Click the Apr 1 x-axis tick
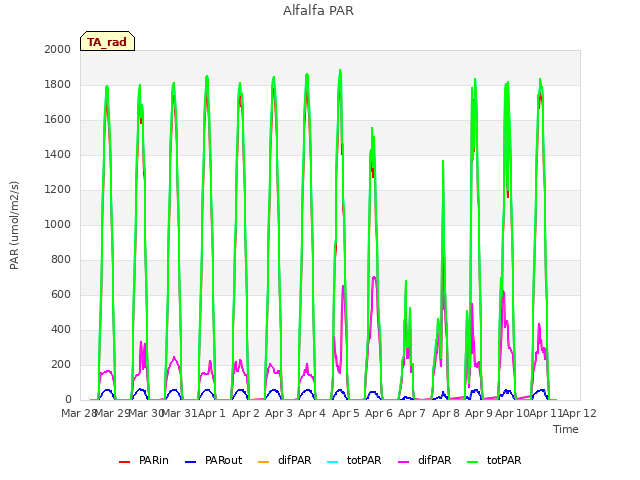 pyautogui.click(x=212, y=413)
